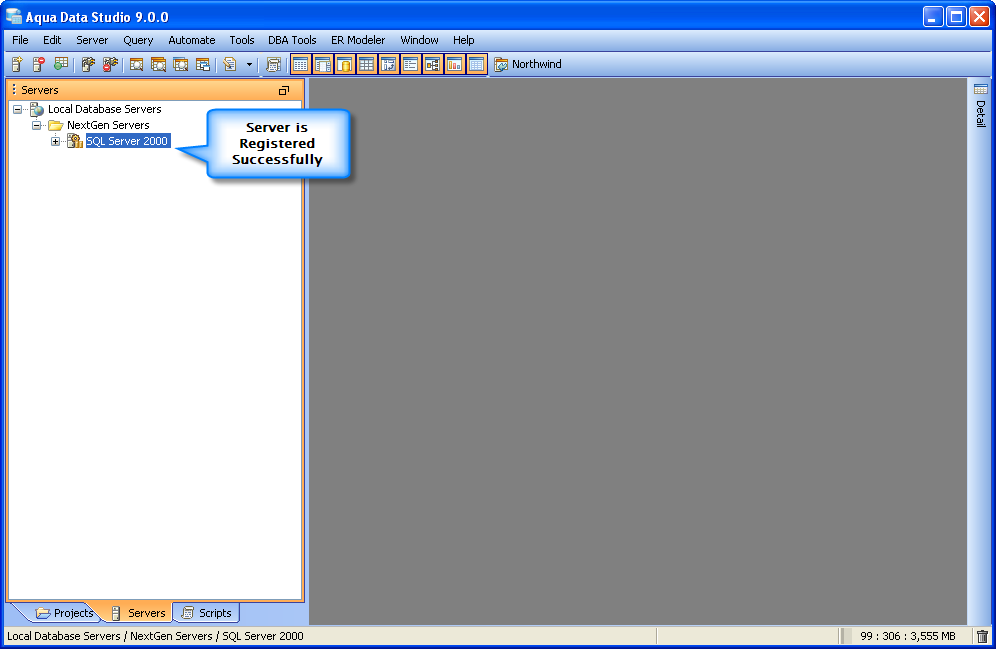996x649 pixels.
Task: Click the highlighted hierarchy diagram icon
Action: coord(433,64)
